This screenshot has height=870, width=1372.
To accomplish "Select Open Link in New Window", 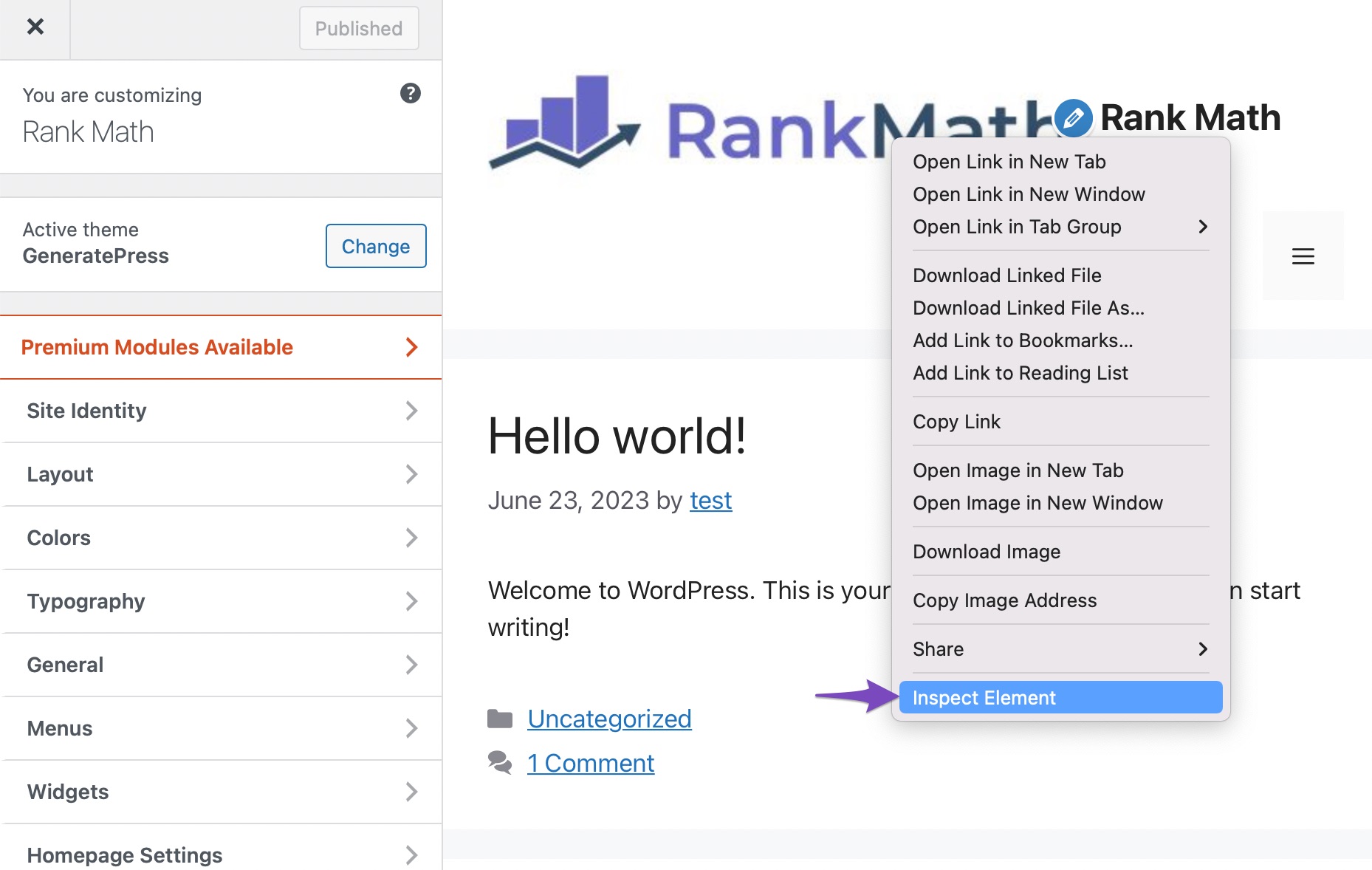I will click(x=1060, y=194).
